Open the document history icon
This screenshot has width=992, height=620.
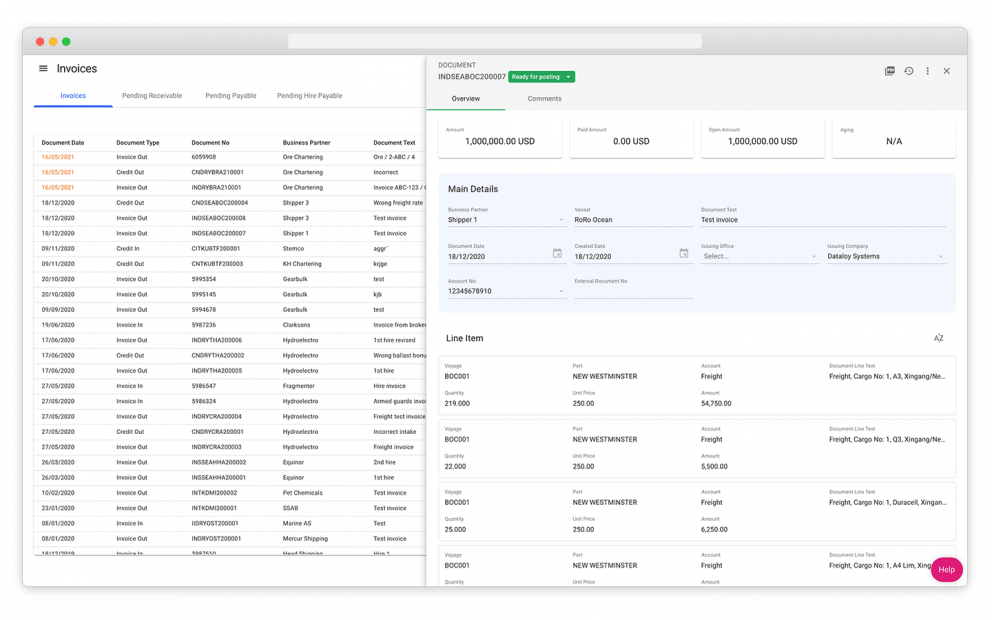tap(909, 71)
